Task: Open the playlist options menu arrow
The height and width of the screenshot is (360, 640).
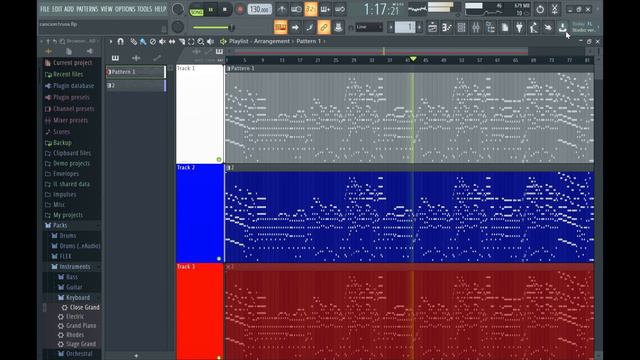Action: [111, 41]
